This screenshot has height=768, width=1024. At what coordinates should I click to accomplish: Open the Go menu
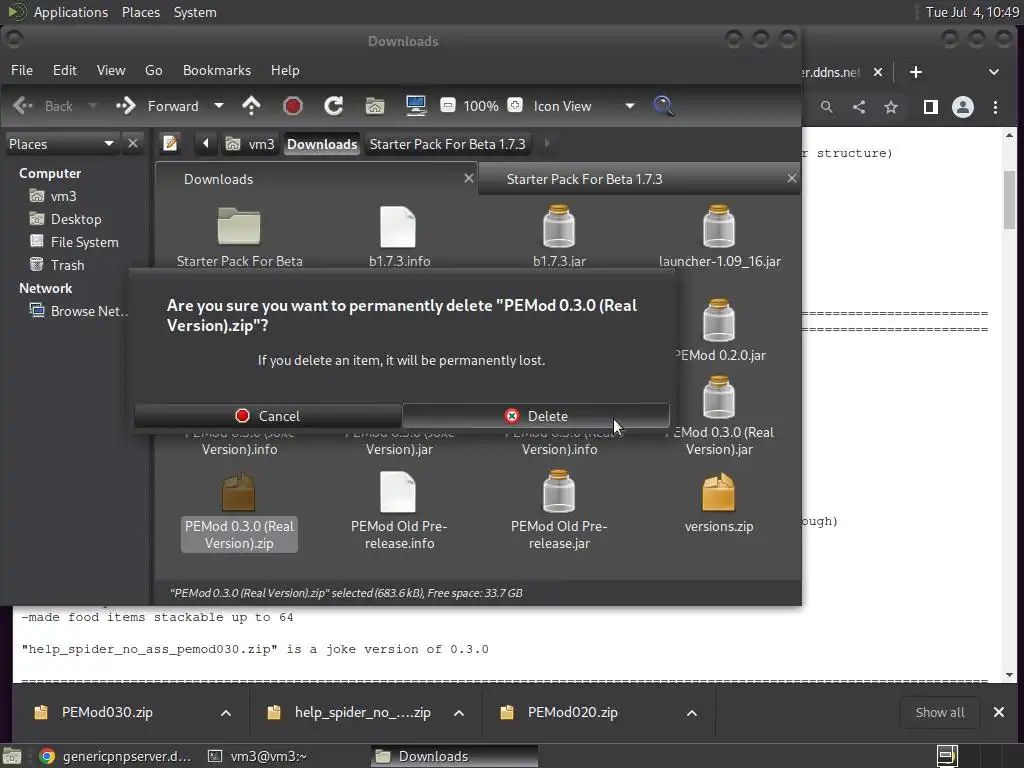click(x=153, y=70)
